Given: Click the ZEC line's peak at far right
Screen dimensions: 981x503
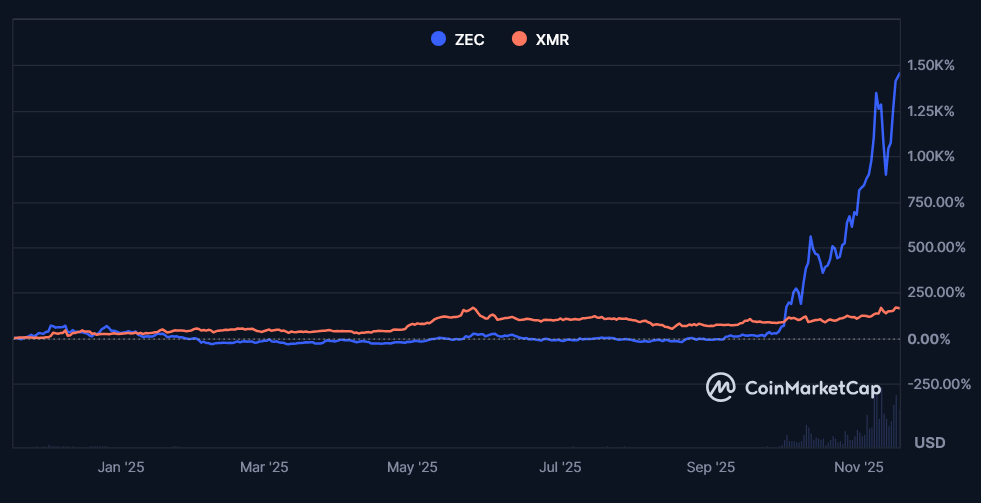Looking at the screenshot, I should coord(898,74).
